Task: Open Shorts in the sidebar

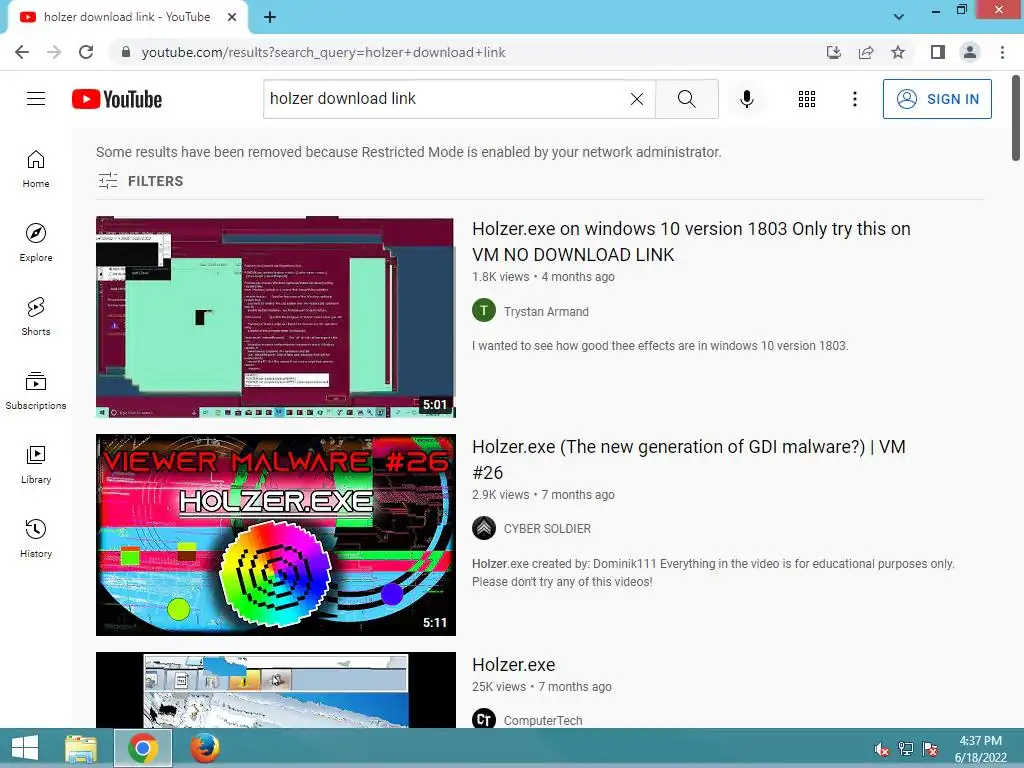Action: (x=36, y=317)
